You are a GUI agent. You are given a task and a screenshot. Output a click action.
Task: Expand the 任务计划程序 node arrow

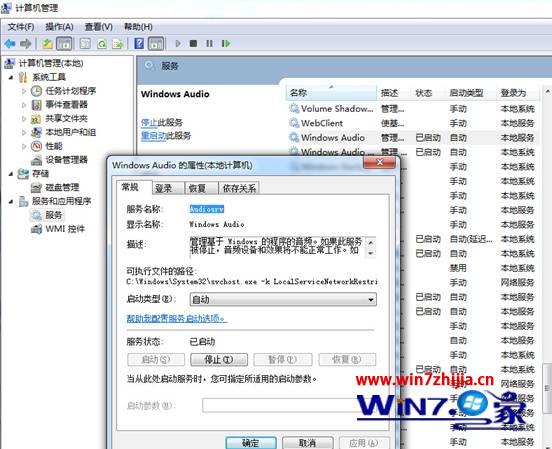coord(24,91)
